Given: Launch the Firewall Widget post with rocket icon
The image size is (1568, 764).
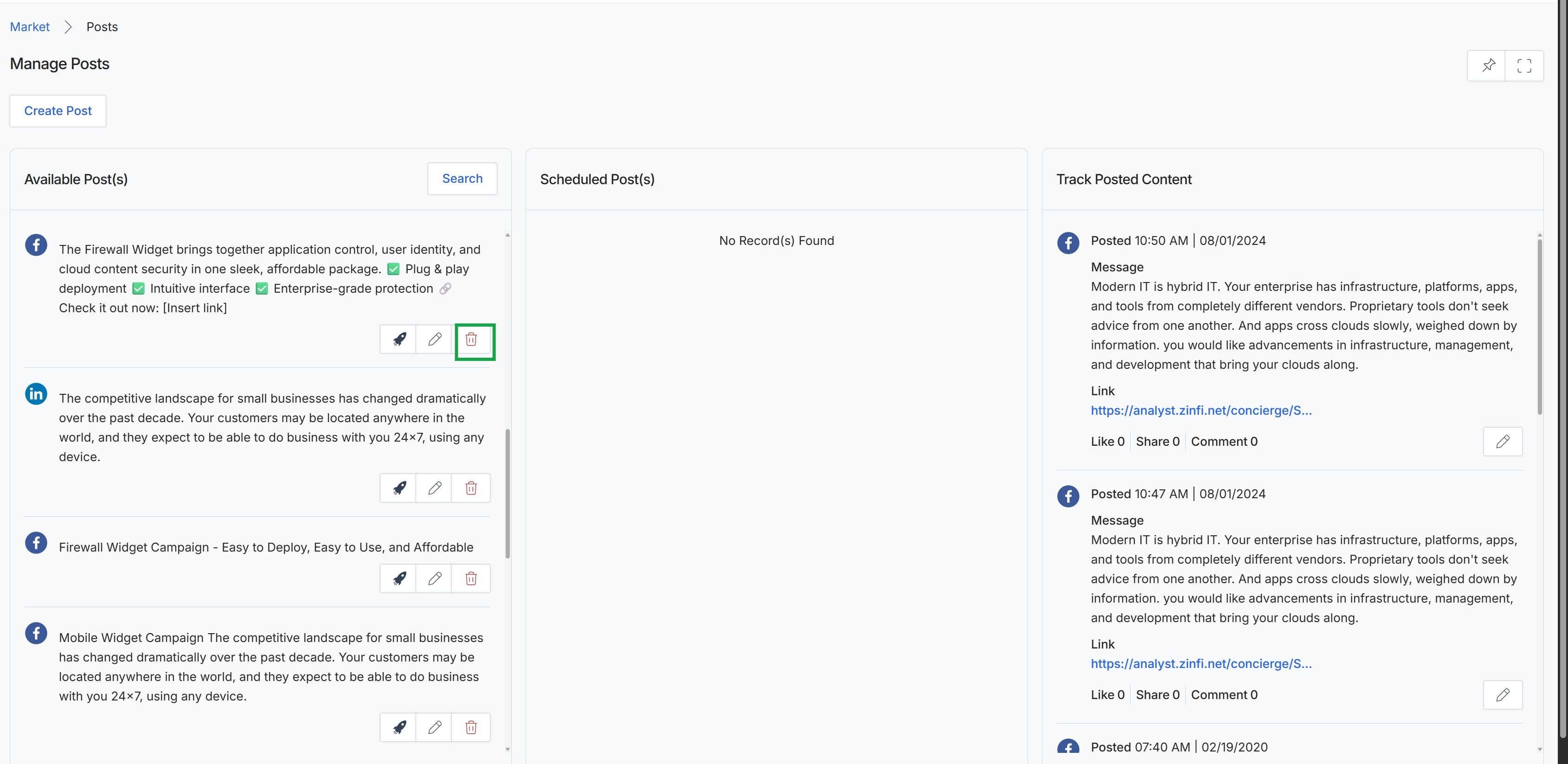Looking at the screenshot, I should tap(398, 339).
